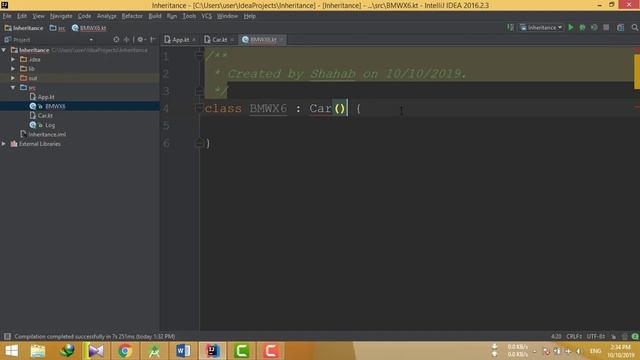Run the Inheritance configuration
Image resolution: width=640 pixels, height=360 pixels.
pos(571,27)
